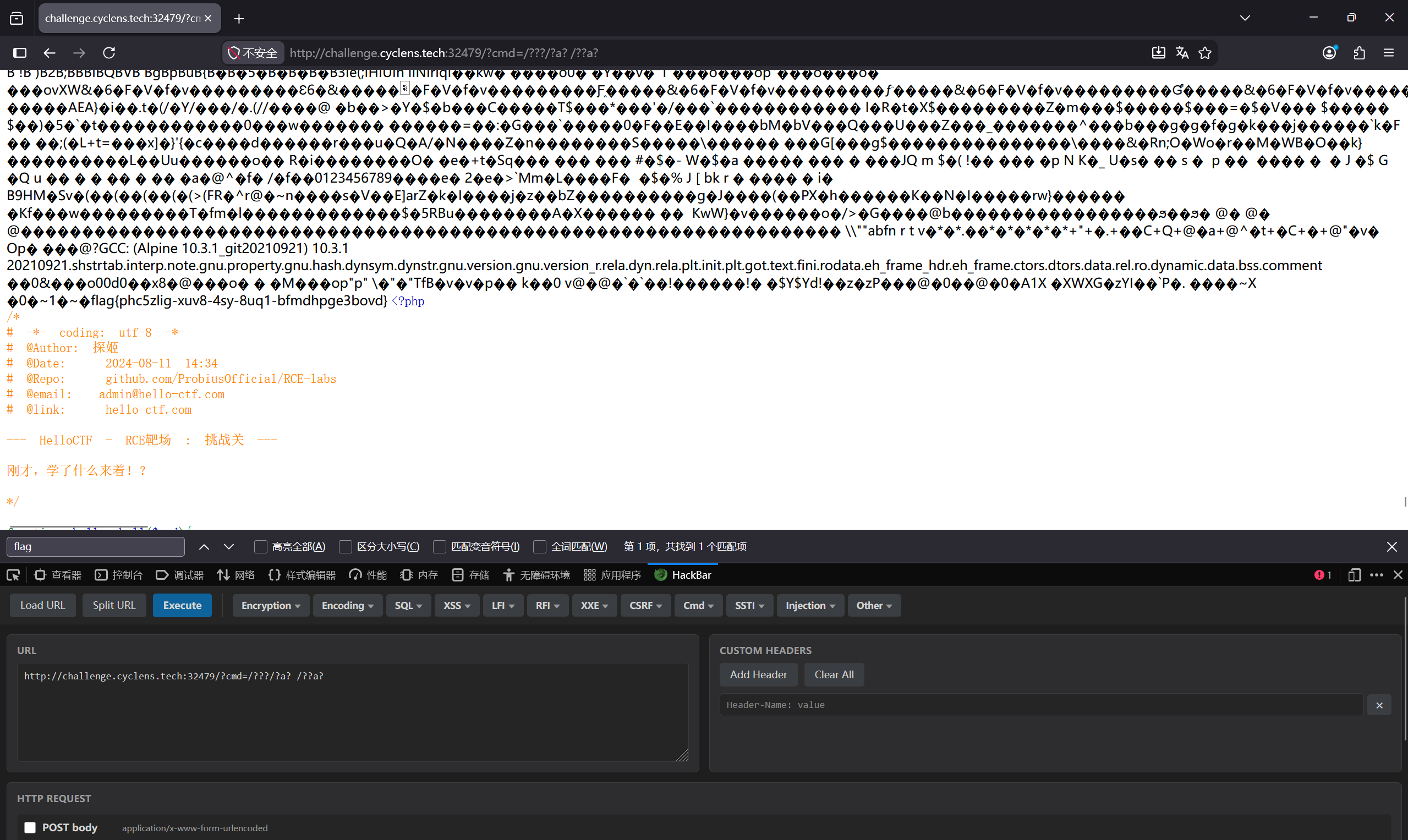Expand the Encryption dropdown

271,606
